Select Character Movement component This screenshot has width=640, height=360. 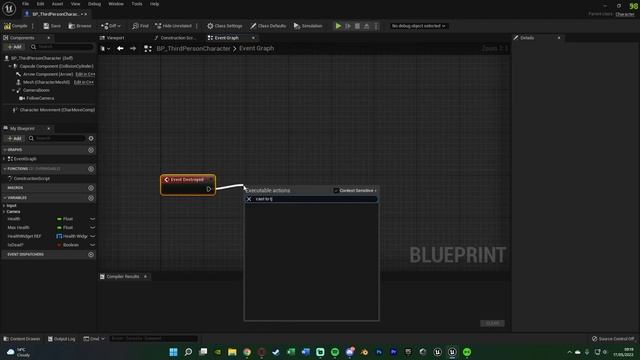click(x=57, y=110)
